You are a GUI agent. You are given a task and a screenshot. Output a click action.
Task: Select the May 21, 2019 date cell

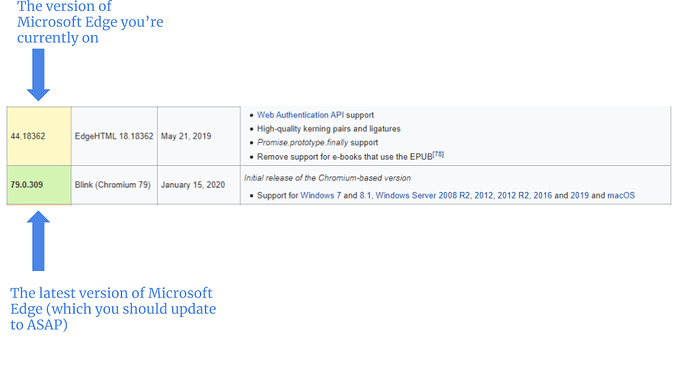199,136
